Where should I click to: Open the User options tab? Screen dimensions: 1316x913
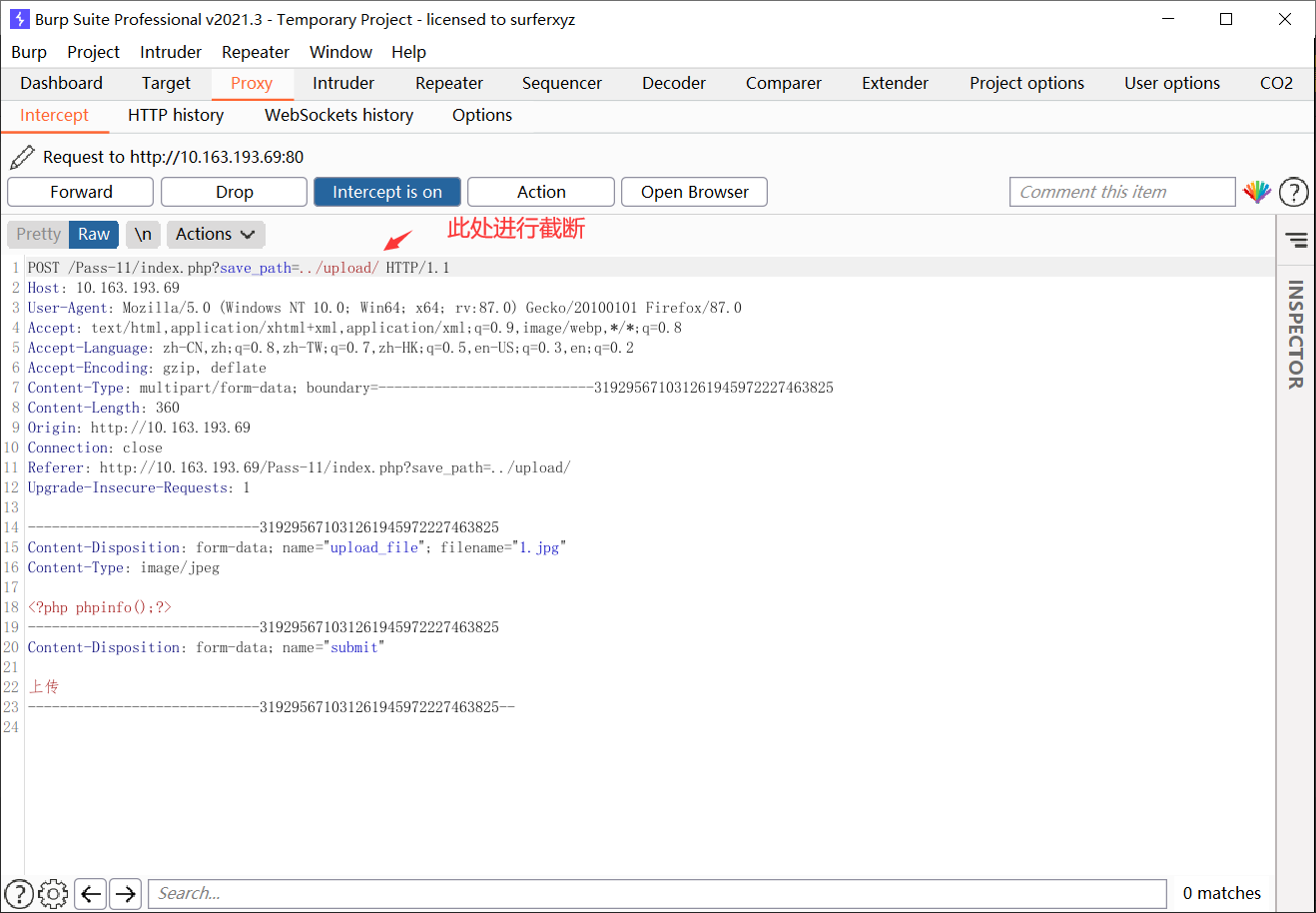[x=1172, y=83]
